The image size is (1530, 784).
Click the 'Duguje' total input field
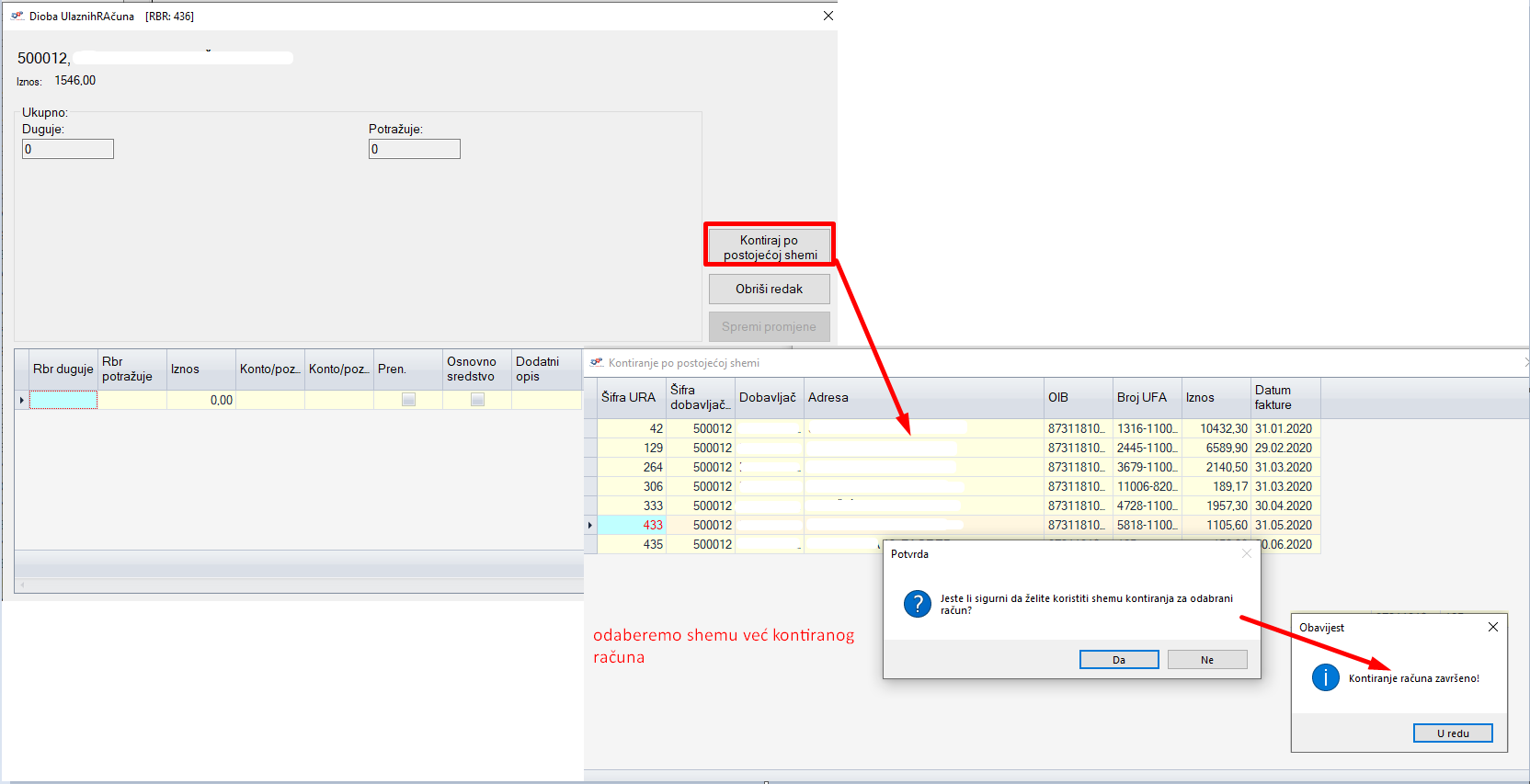[x=68, y=149]
